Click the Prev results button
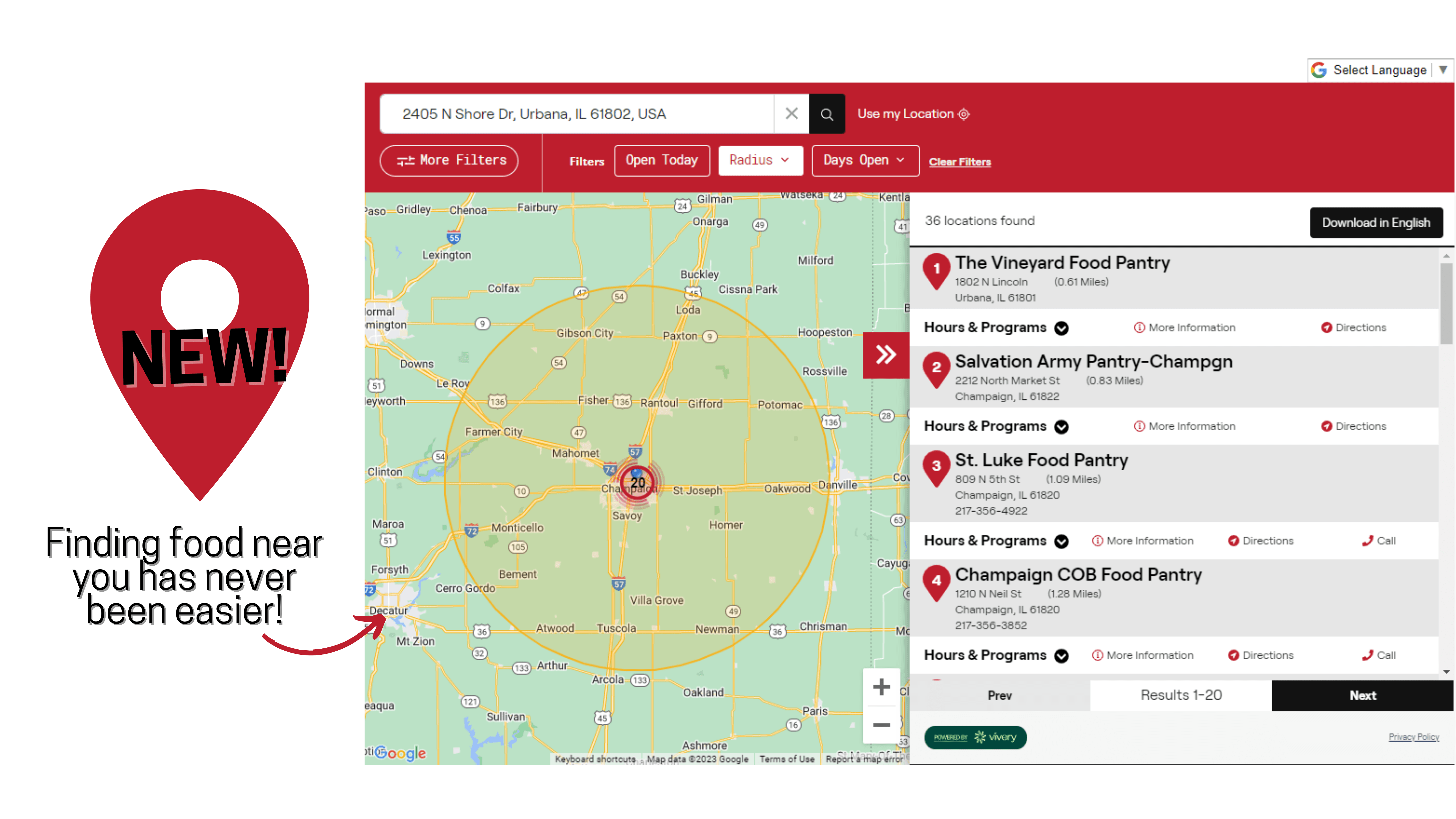 point(999,696)
